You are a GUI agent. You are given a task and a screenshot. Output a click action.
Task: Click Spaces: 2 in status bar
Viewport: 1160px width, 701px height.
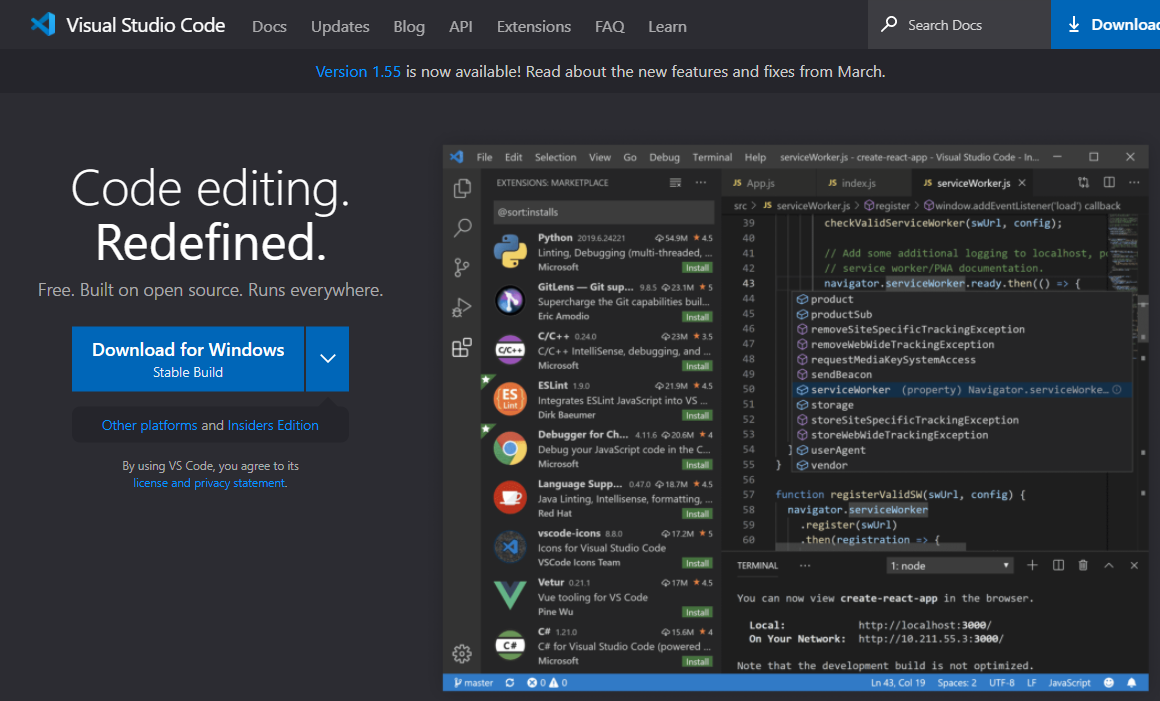point(957,683)
